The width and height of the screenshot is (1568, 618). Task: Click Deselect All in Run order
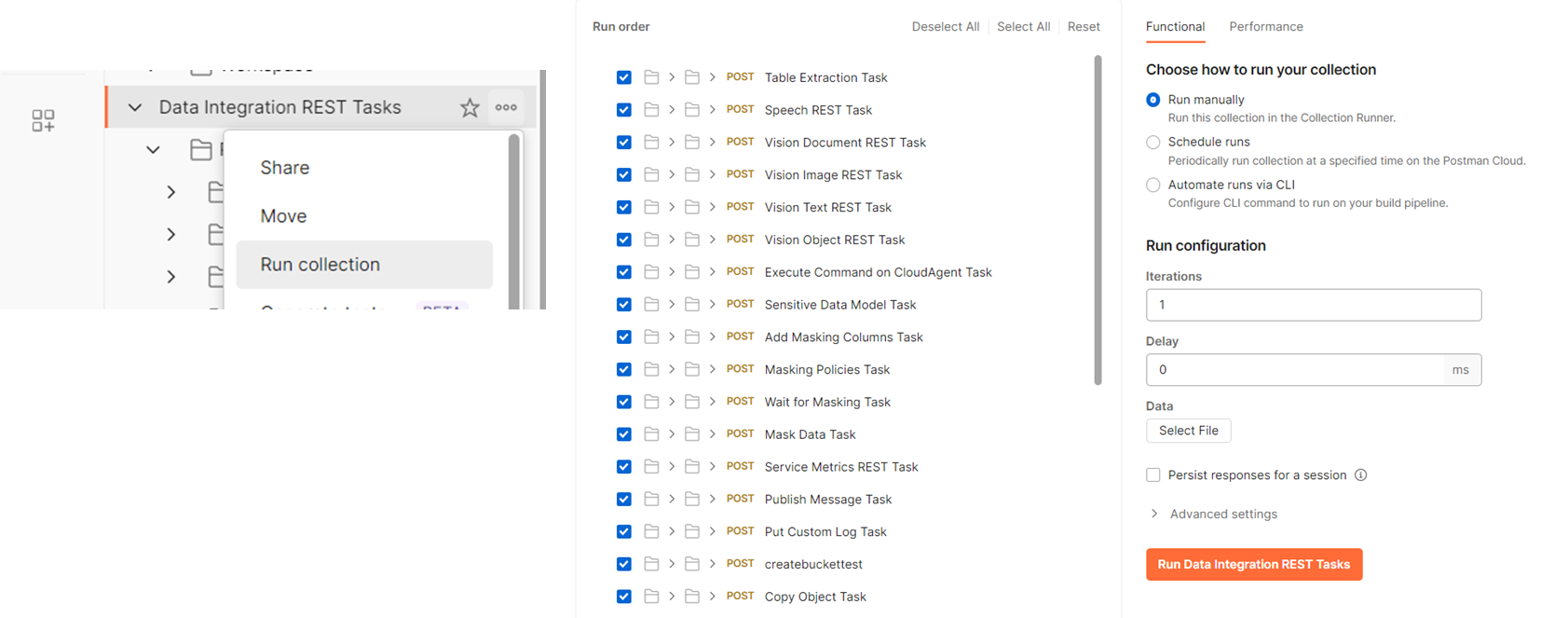point(946,27)
